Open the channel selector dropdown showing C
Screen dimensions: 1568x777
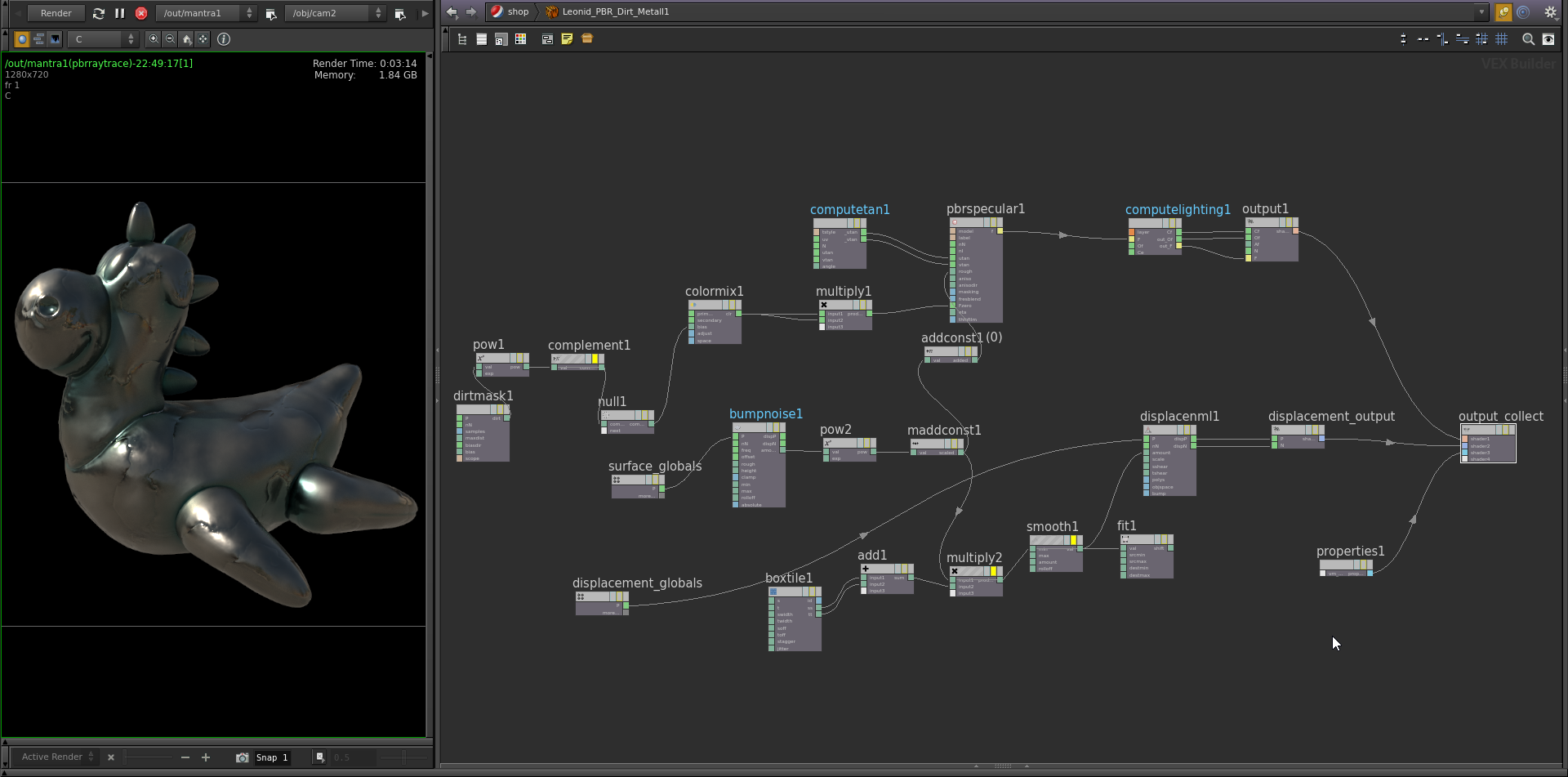click(x=102, y=38)
